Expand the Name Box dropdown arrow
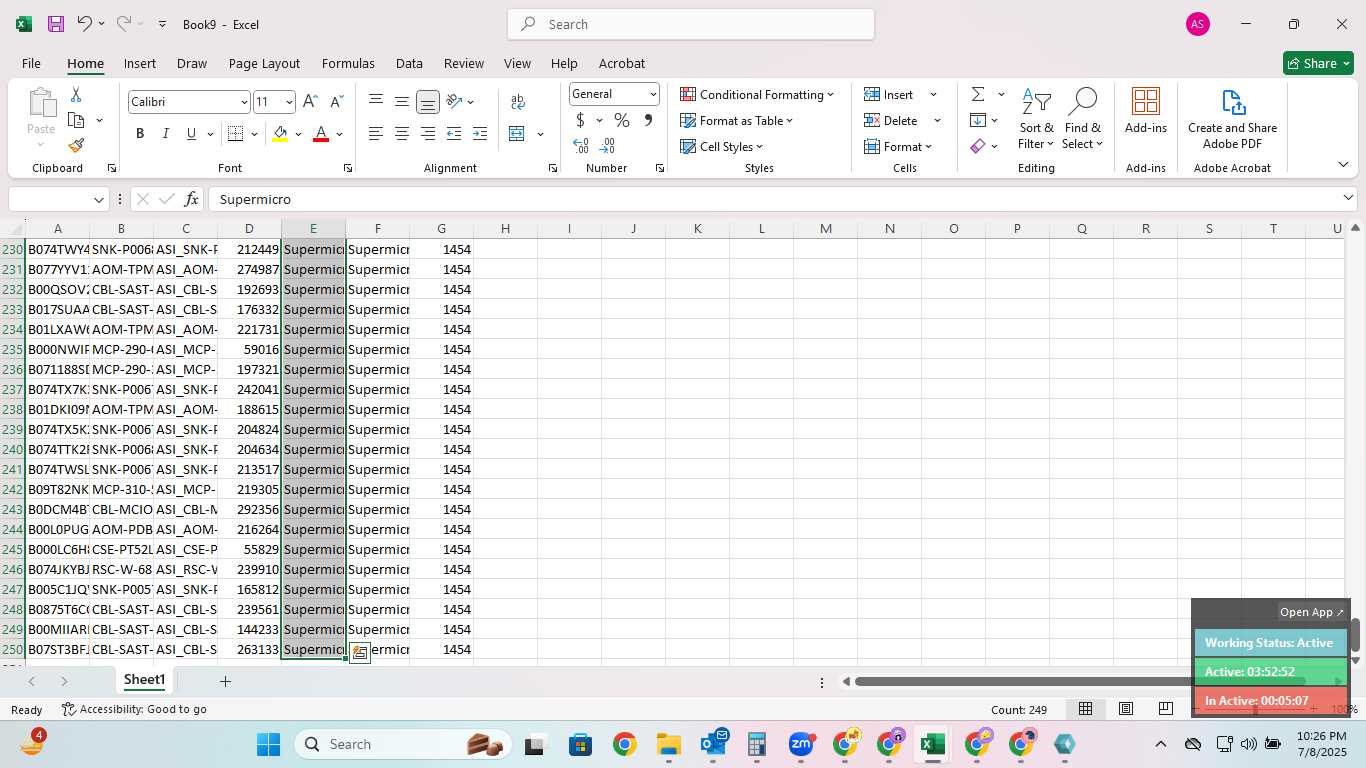This screenshot has height=768, width=1366. coord(99,200)
